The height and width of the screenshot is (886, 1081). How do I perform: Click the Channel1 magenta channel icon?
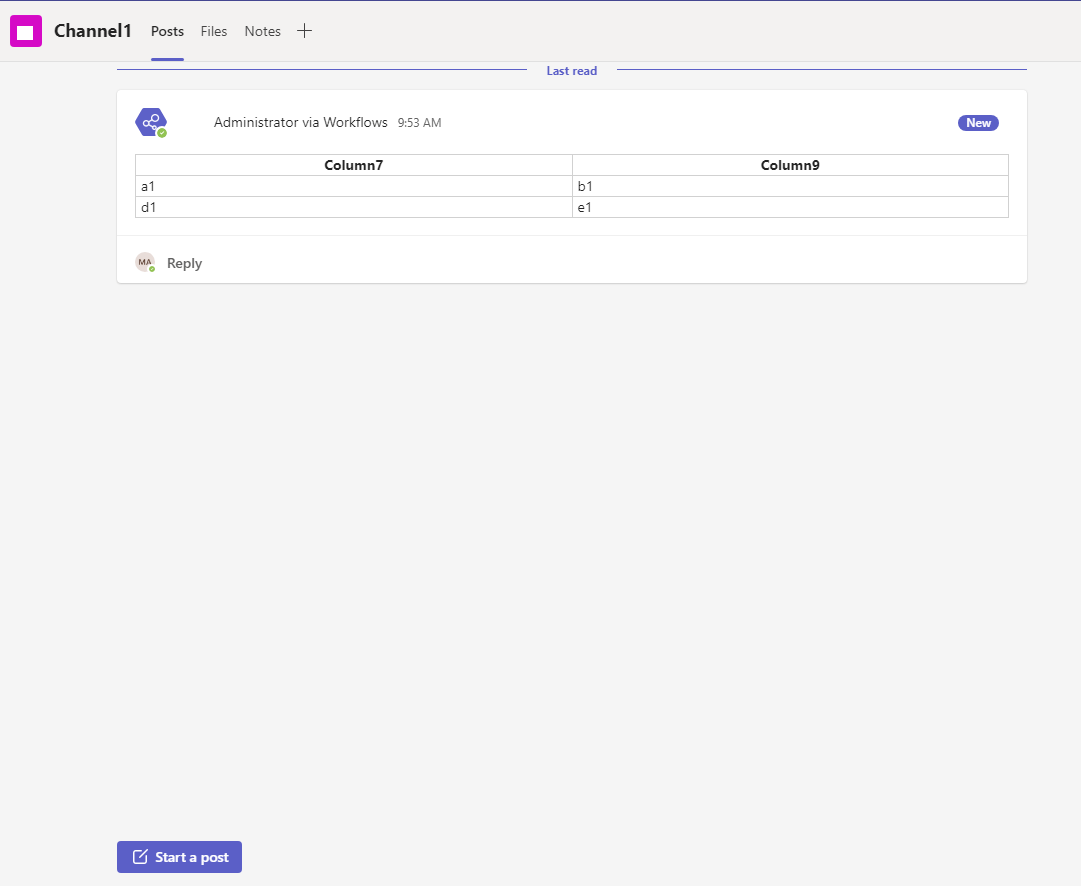pos(26,31)
